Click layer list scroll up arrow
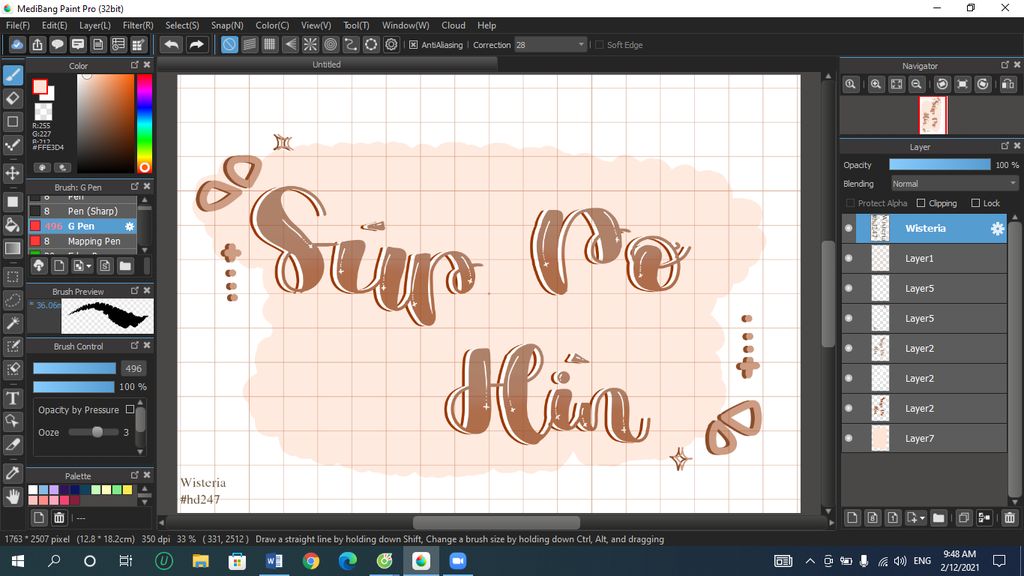The height and width of the screenshot is (576, 1024). click(x=1014, y=217)
